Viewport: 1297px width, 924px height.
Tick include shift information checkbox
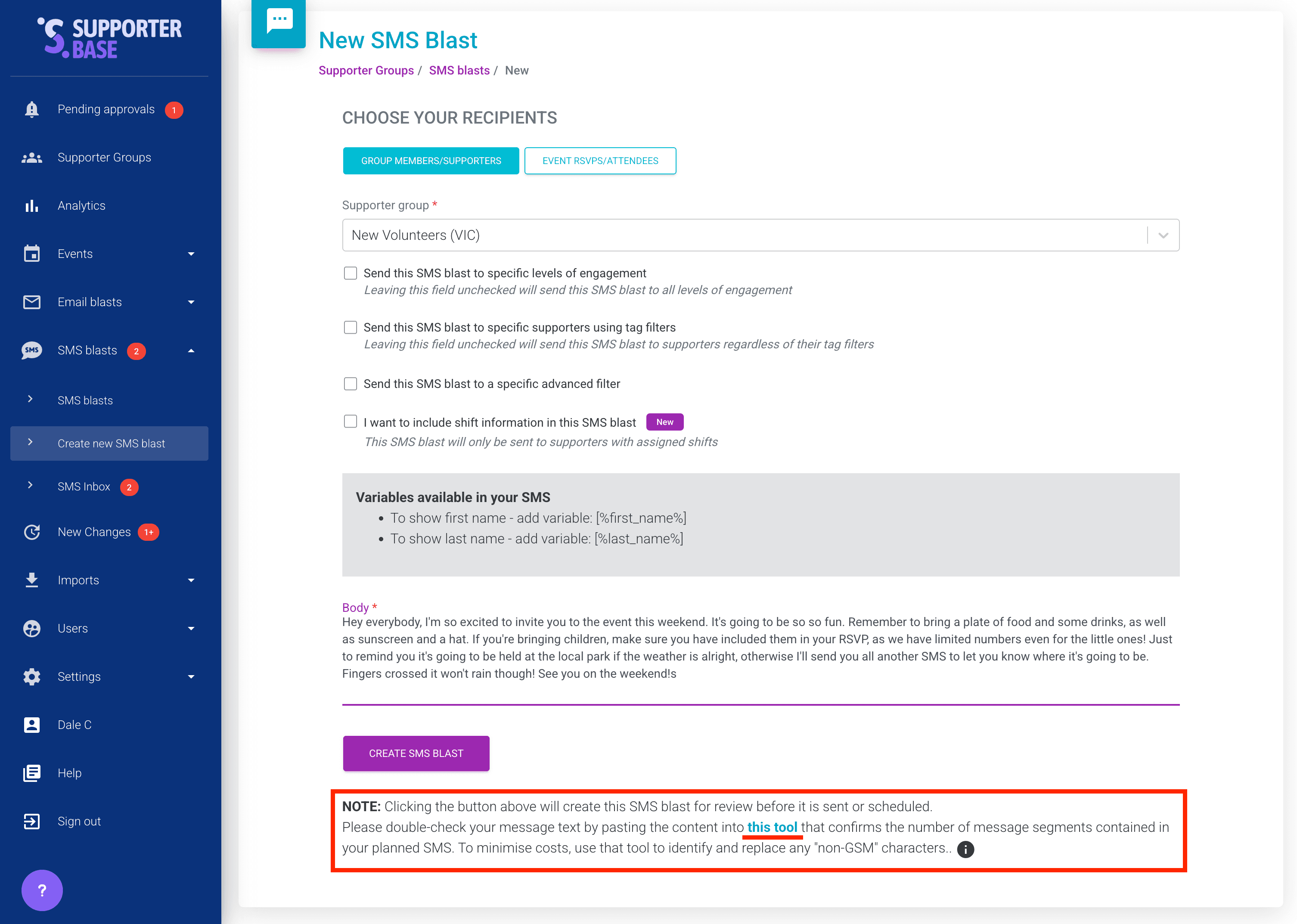351,422
